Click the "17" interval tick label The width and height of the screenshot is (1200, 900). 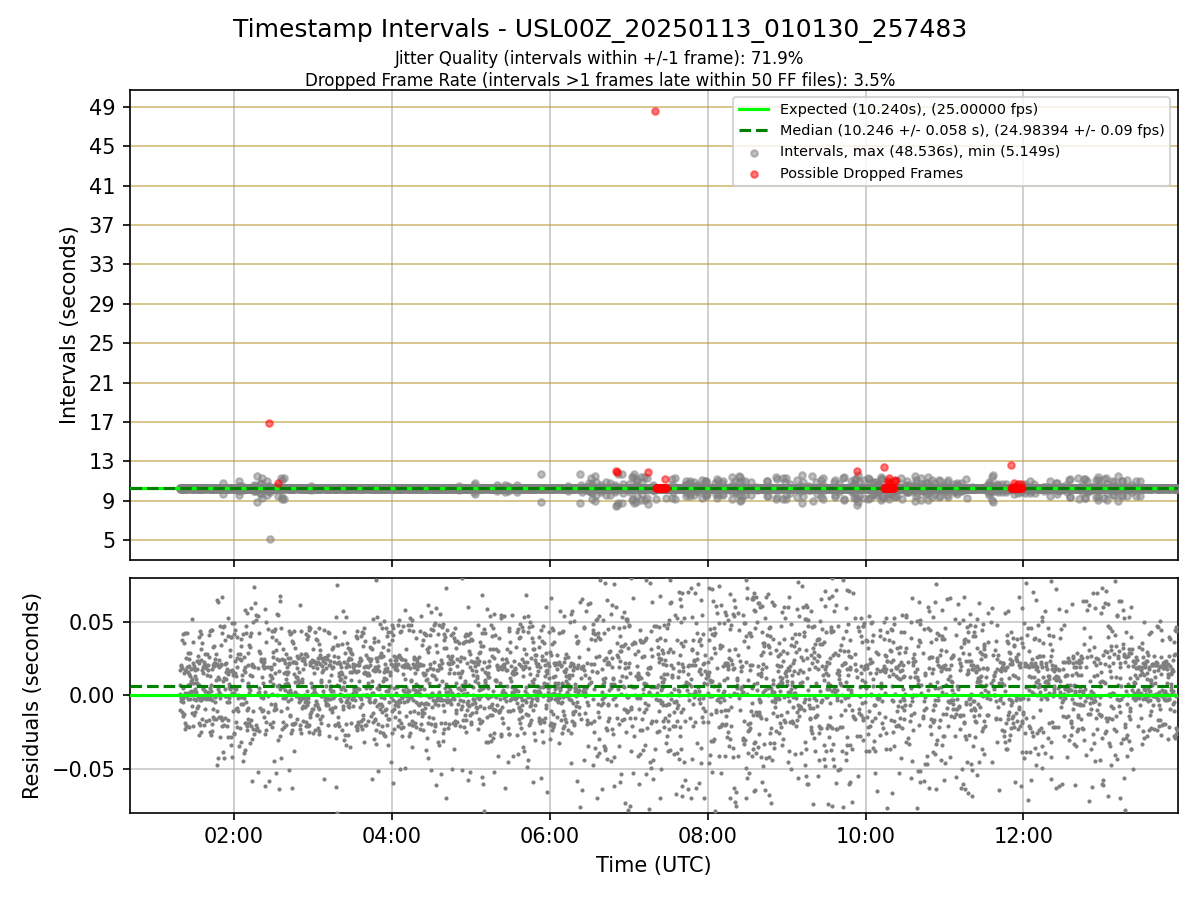[104, 422]
